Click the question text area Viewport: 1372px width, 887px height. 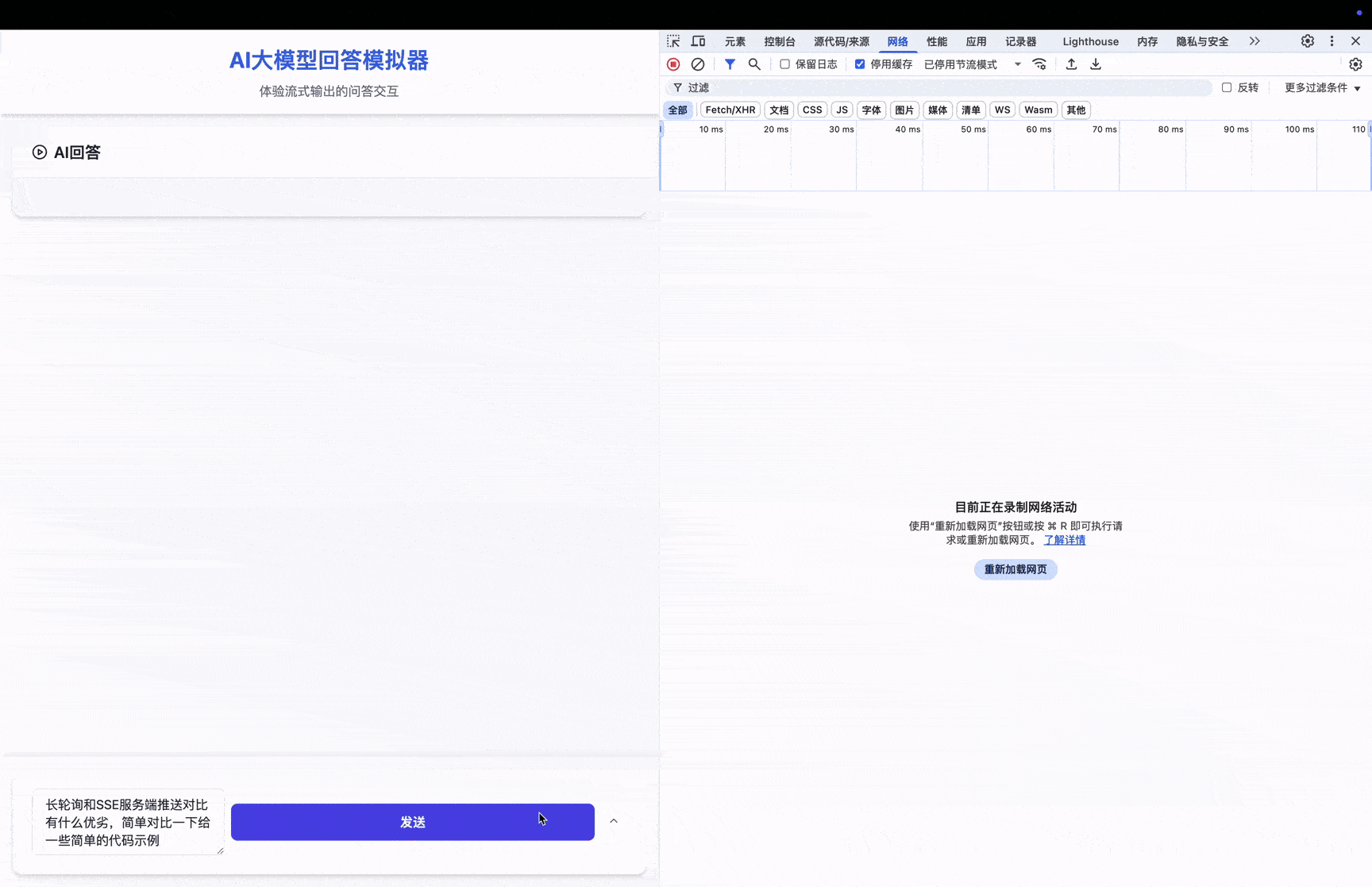pos(128,822)
